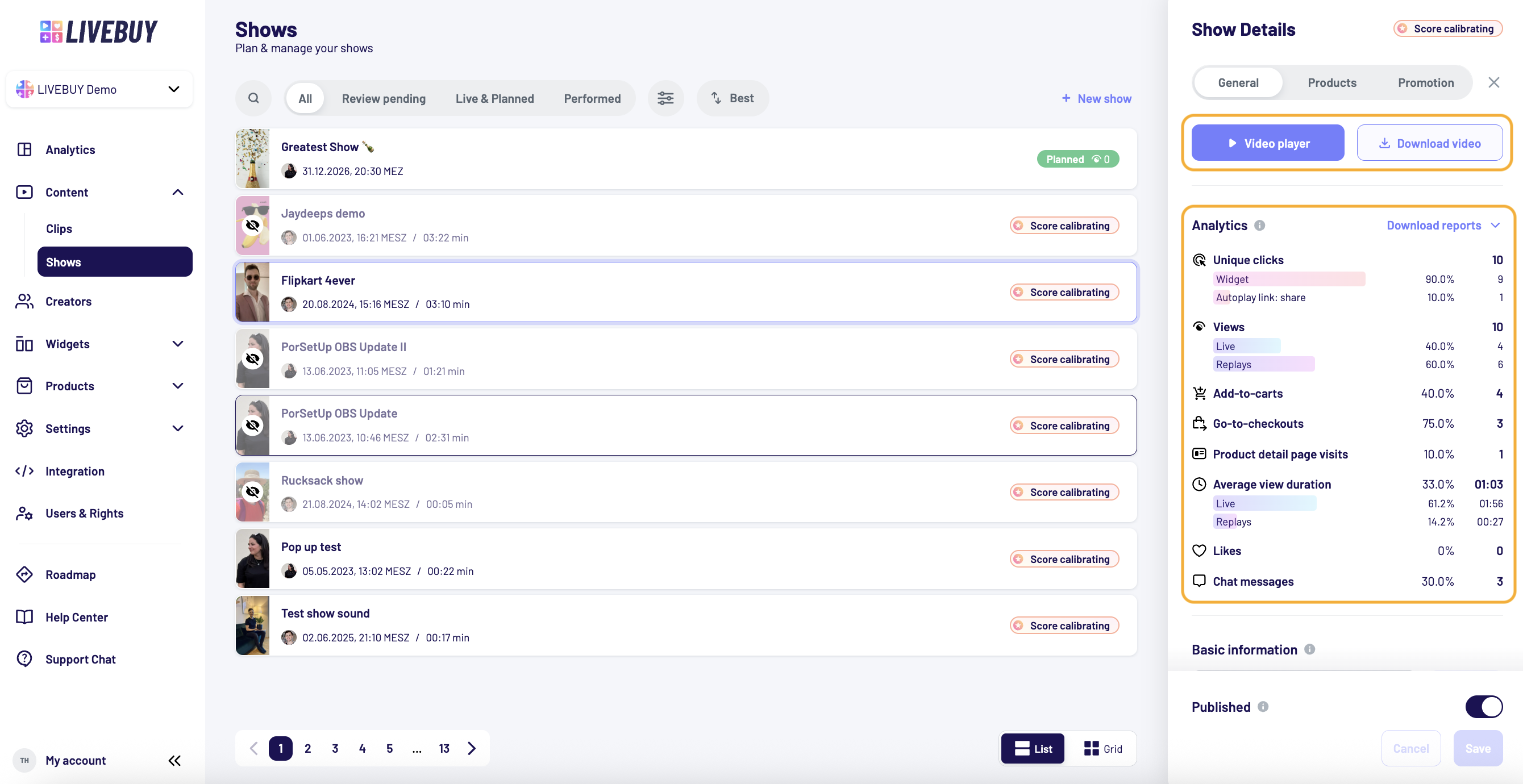Click the Replays views percentage bar
The width and height of the screenshot is (1523, 784).
pyautogui.click(x=1263, y=364)
